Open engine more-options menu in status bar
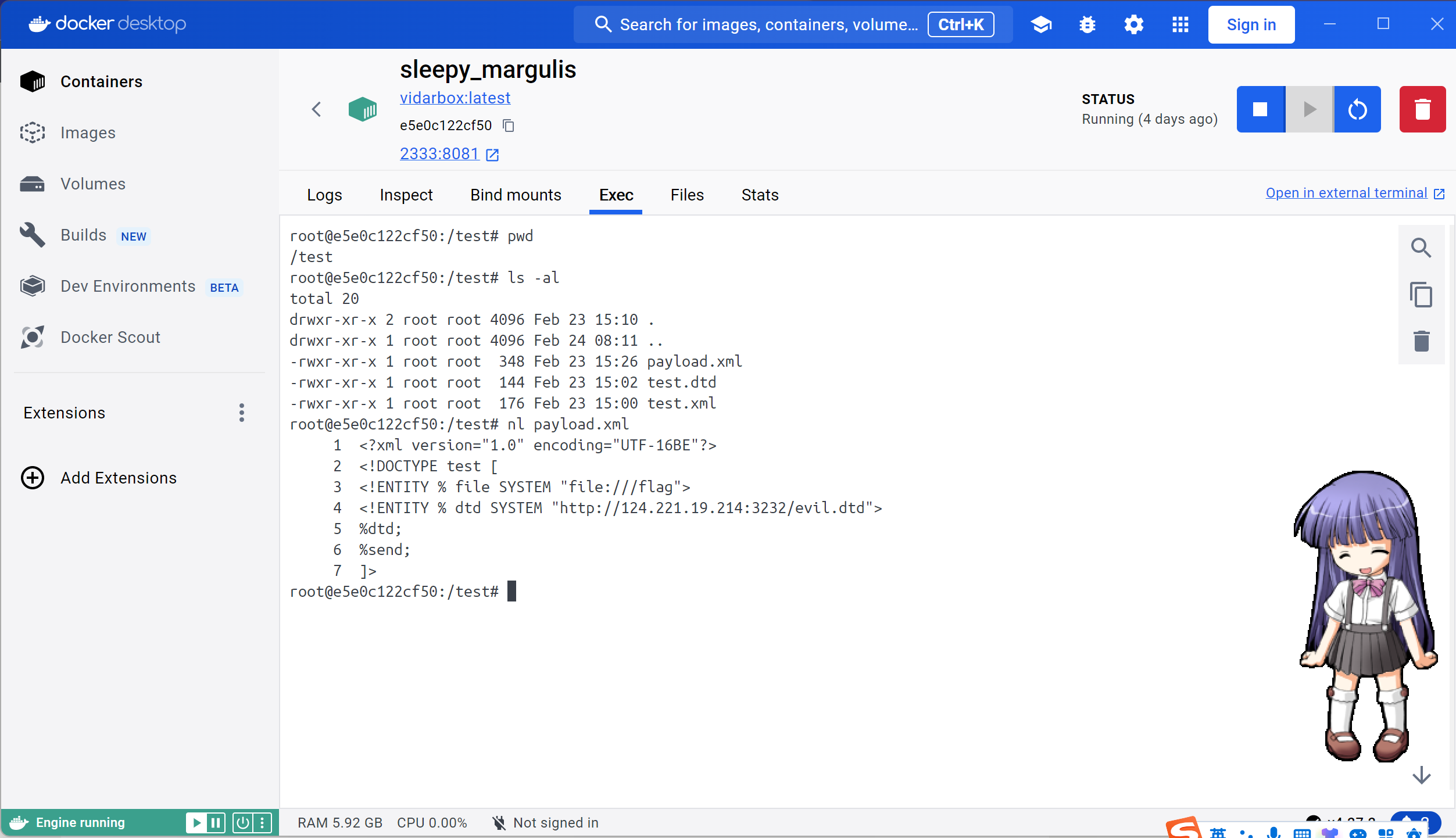The width and height of the screenshot is (1456, 838). (x=262, y=822)
